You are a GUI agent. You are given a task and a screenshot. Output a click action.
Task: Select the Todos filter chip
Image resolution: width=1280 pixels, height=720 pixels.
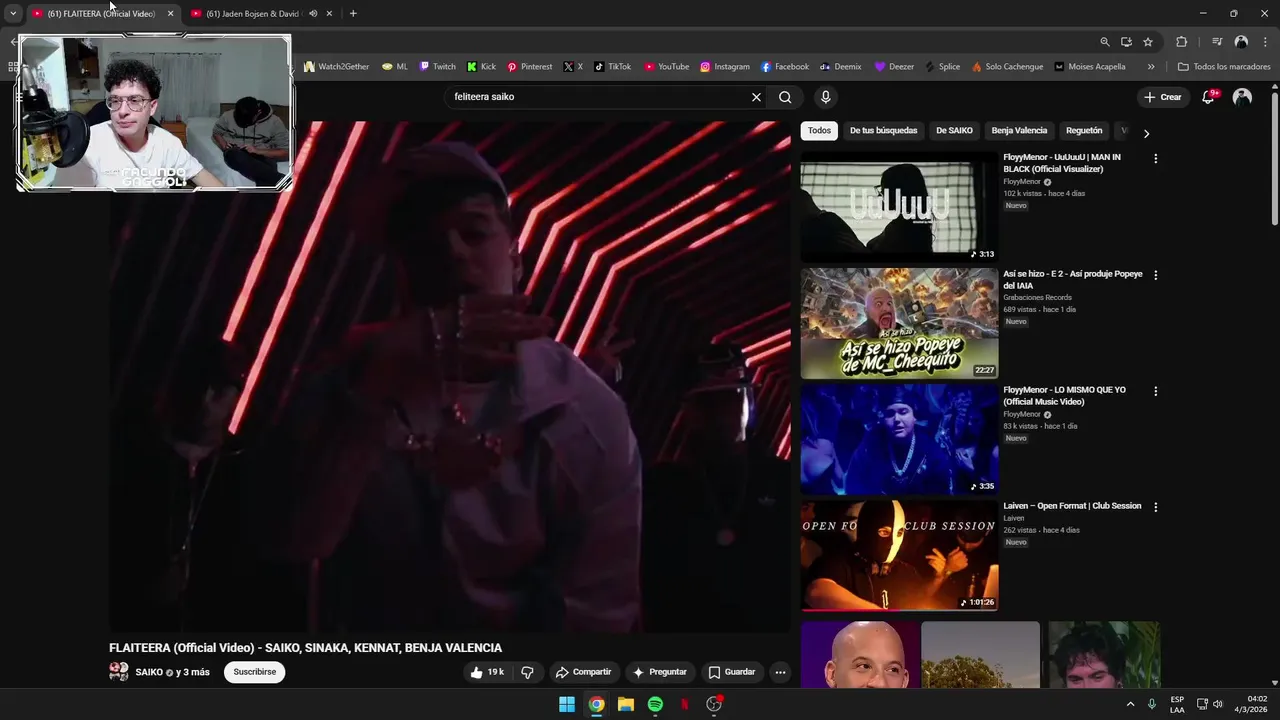819,131
